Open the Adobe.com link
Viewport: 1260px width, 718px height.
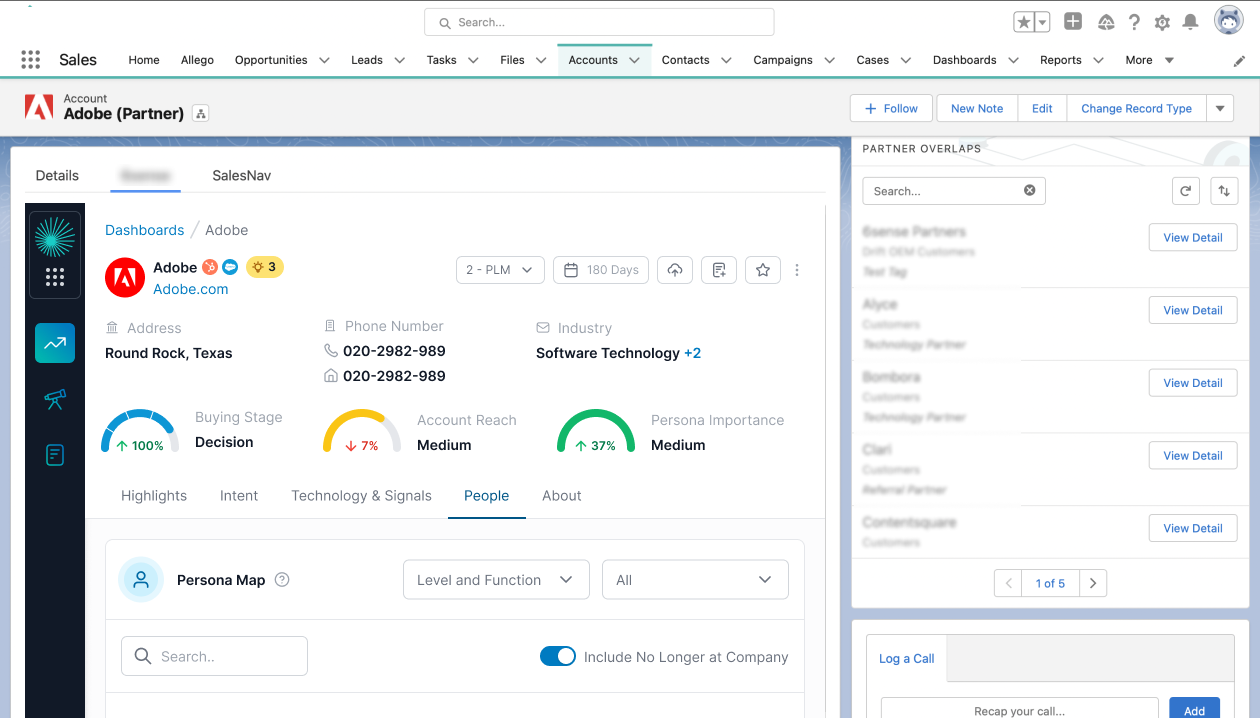click(190, 289)
